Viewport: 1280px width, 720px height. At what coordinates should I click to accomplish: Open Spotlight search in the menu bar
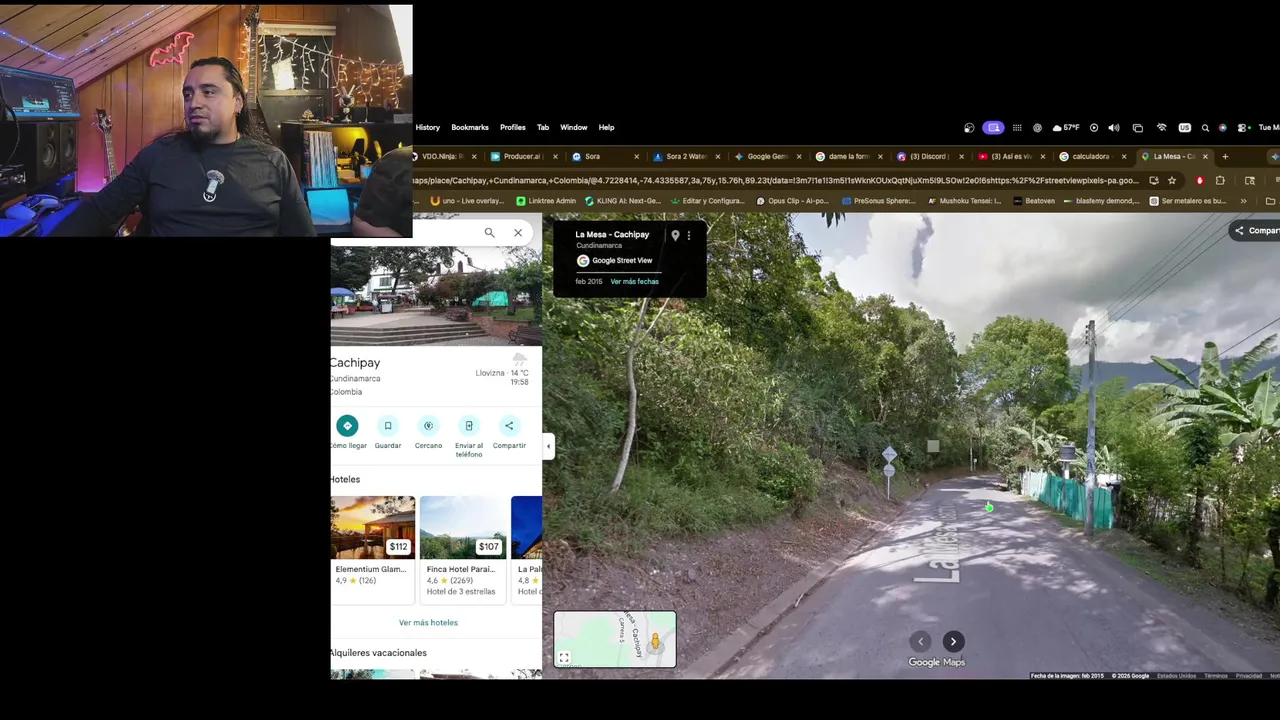[1205, 128]
